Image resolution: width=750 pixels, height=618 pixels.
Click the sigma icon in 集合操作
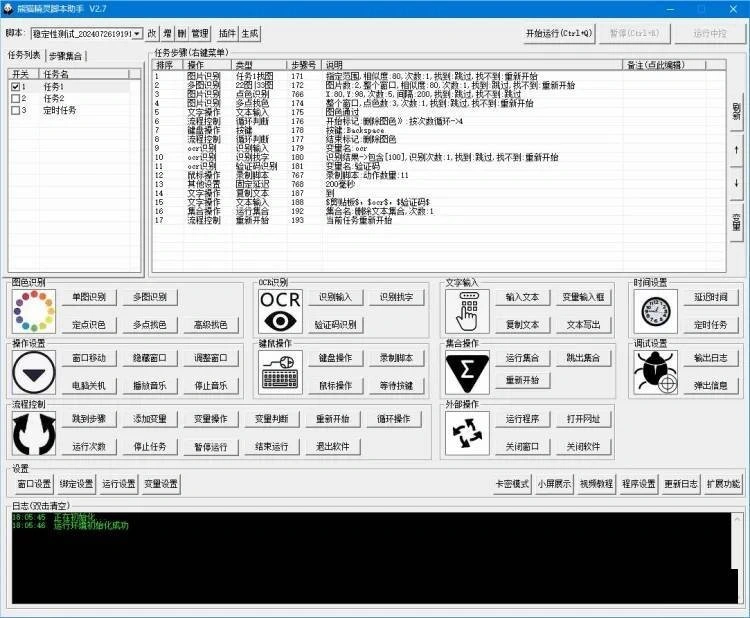click(467, 373)
